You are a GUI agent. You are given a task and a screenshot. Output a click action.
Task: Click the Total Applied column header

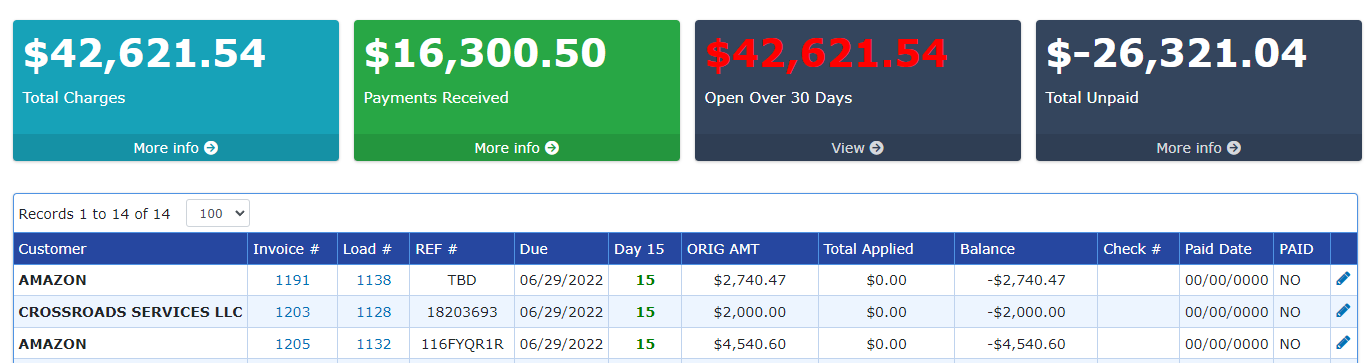868,249
